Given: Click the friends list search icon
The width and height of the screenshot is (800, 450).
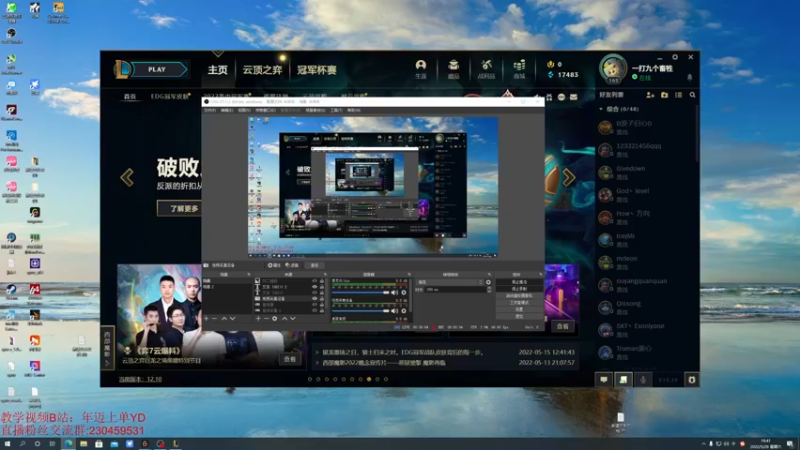Looking at the screenshot, I should point(692,95).
